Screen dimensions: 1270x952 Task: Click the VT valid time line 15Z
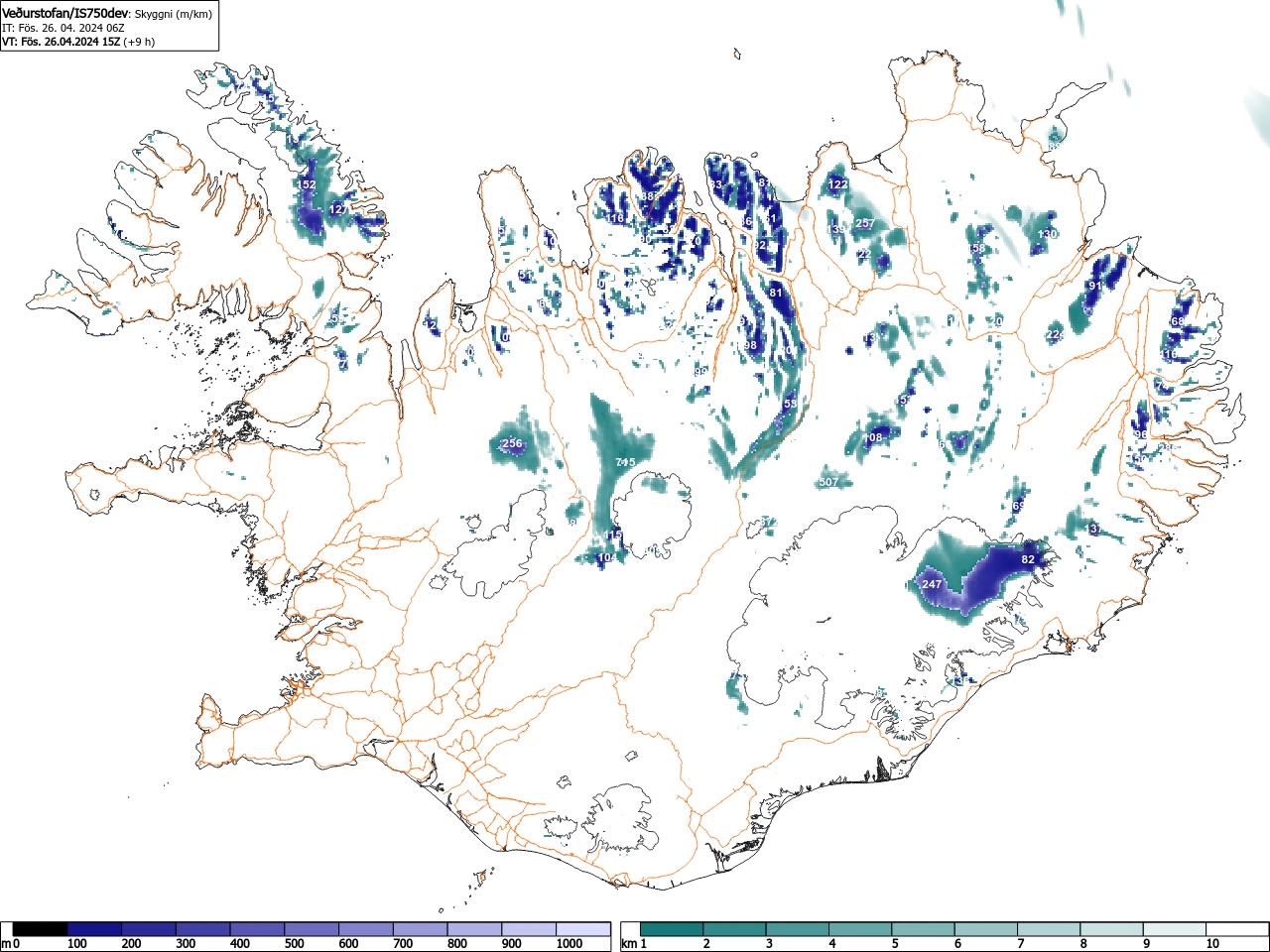pos(78,42)
